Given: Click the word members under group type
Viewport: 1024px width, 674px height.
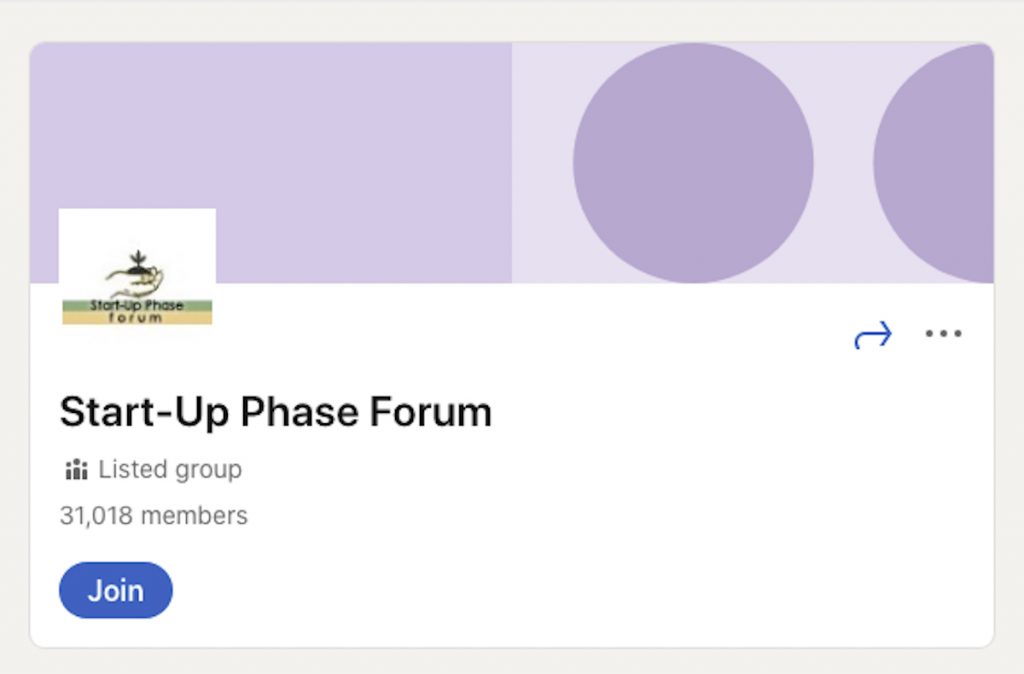Looking at the screenshot, I should pos(195,515).
